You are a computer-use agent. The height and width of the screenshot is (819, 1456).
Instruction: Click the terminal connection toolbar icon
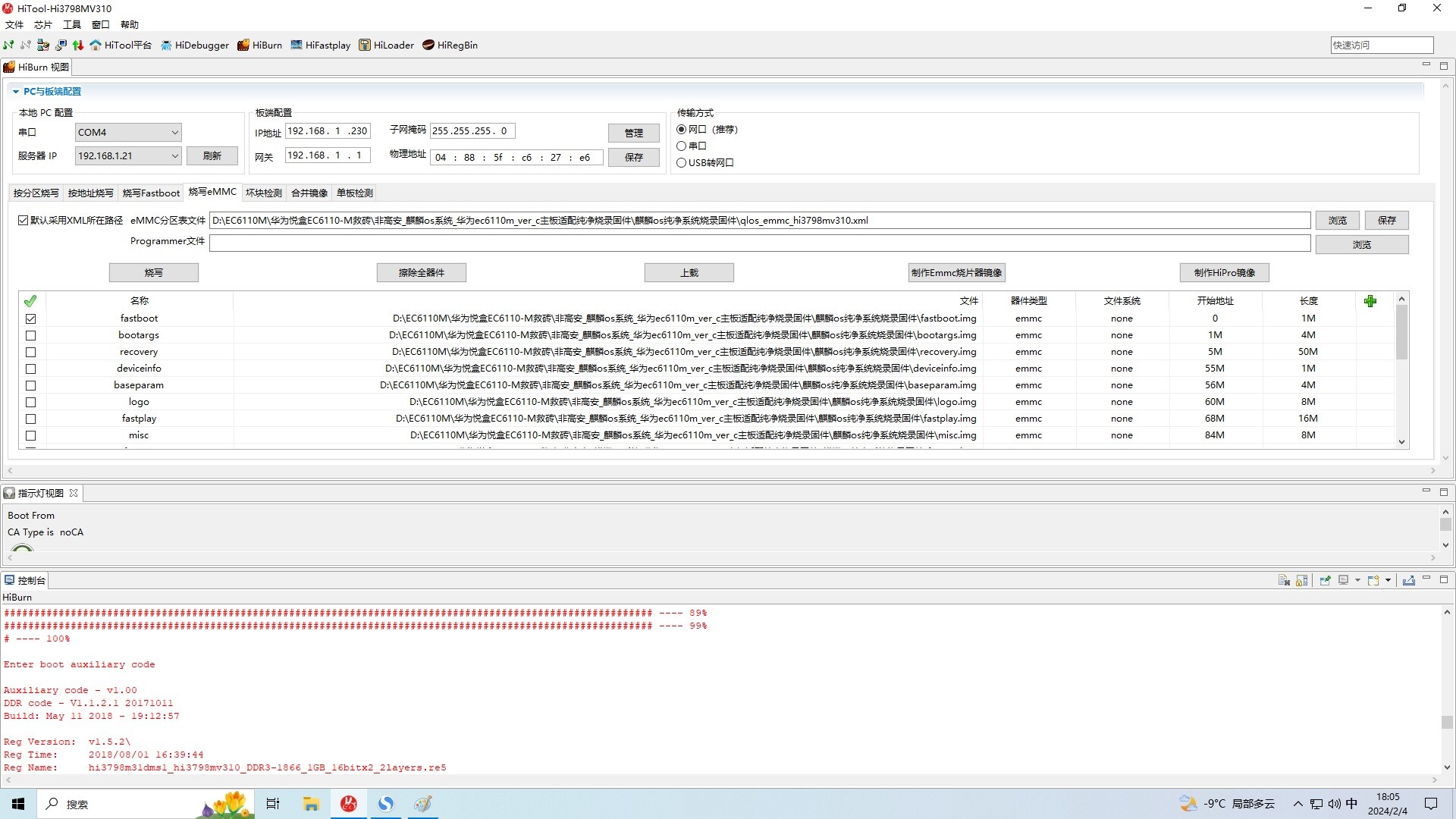[61, 45]
